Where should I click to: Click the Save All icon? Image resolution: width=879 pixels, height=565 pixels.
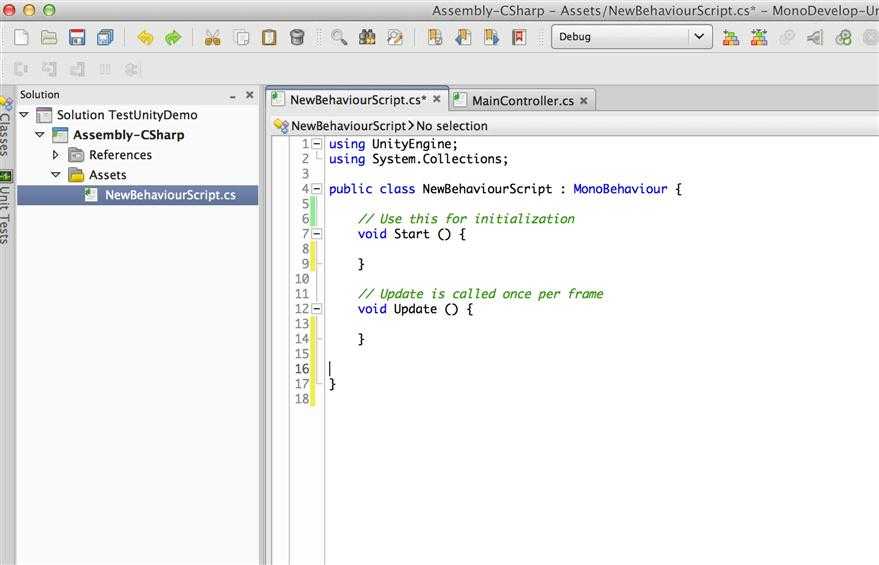click(105, 37)
